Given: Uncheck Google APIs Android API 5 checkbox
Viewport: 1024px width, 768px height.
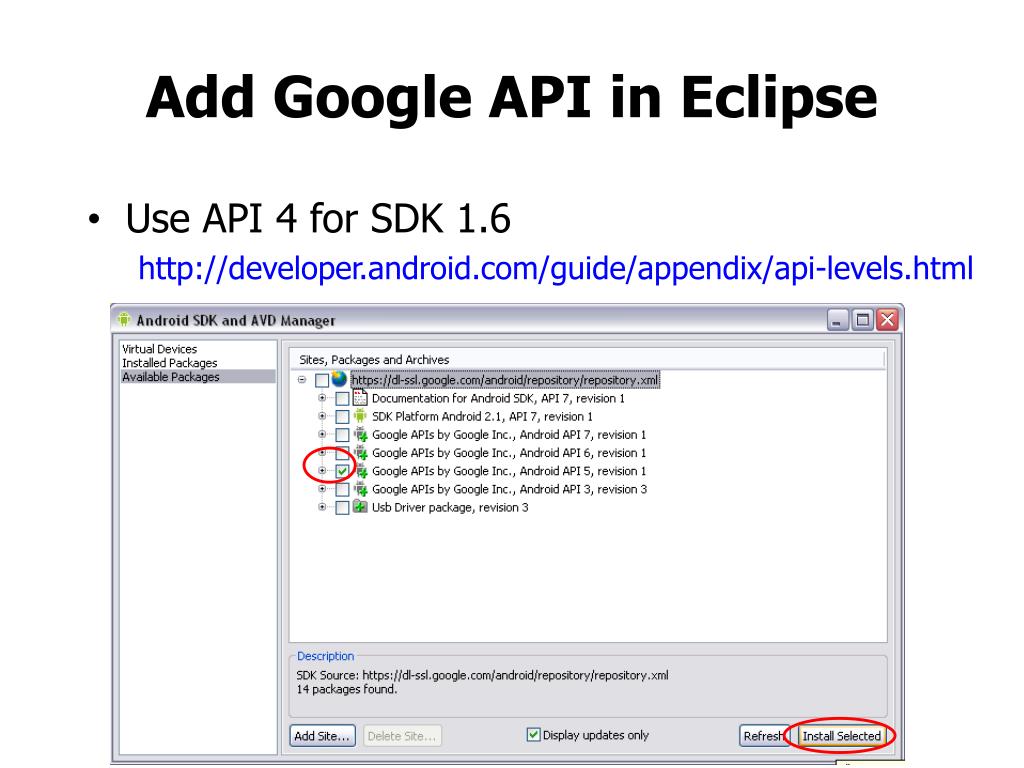Looking at the screenshot, I should pos(342,471).
